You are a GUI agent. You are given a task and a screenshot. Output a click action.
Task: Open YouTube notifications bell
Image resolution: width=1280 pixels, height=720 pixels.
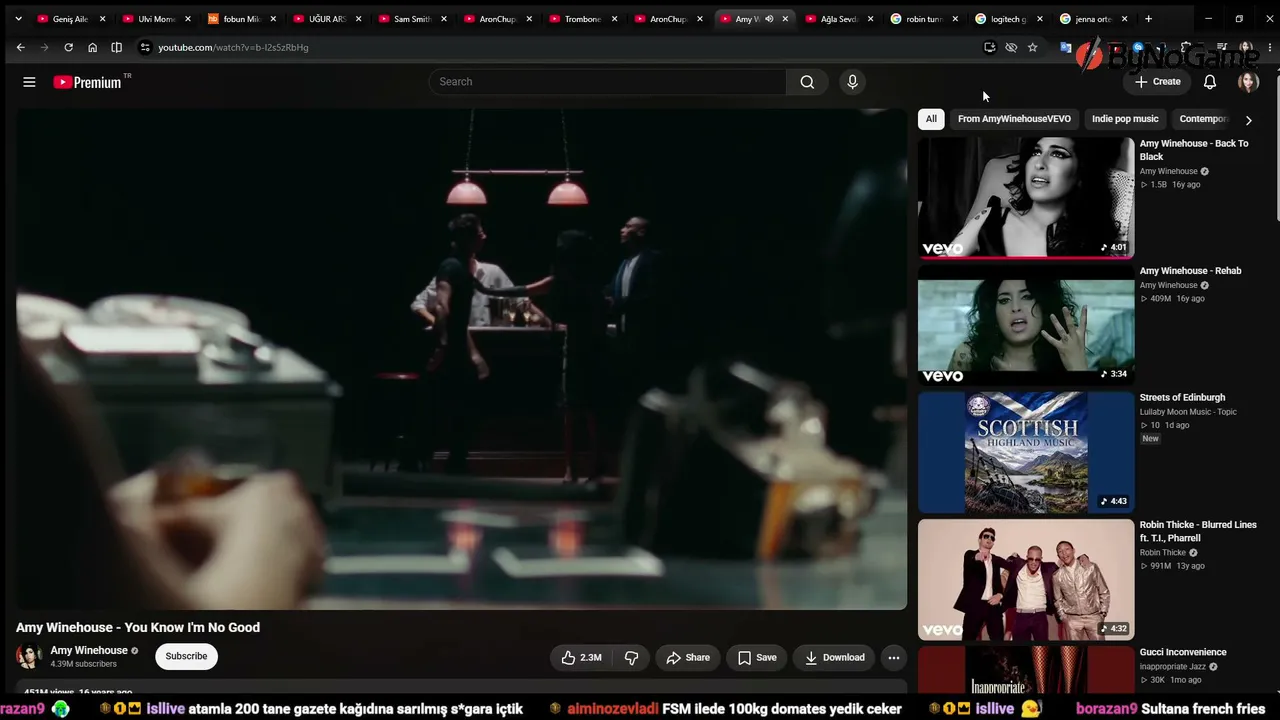(1210, 82)
